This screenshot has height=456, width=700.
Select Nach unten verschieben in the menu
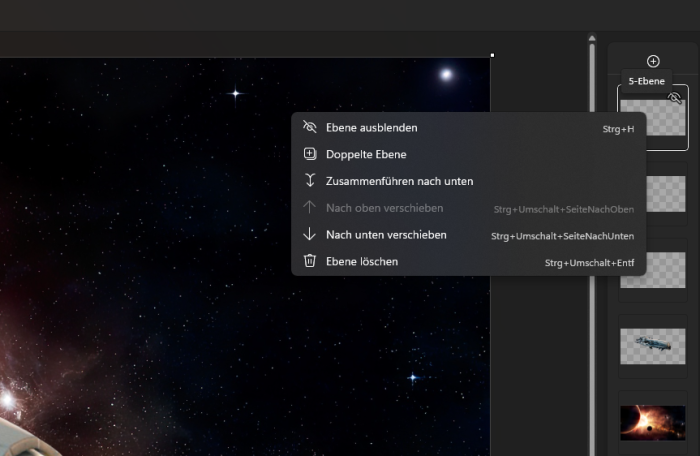click(x=386, y=235)
